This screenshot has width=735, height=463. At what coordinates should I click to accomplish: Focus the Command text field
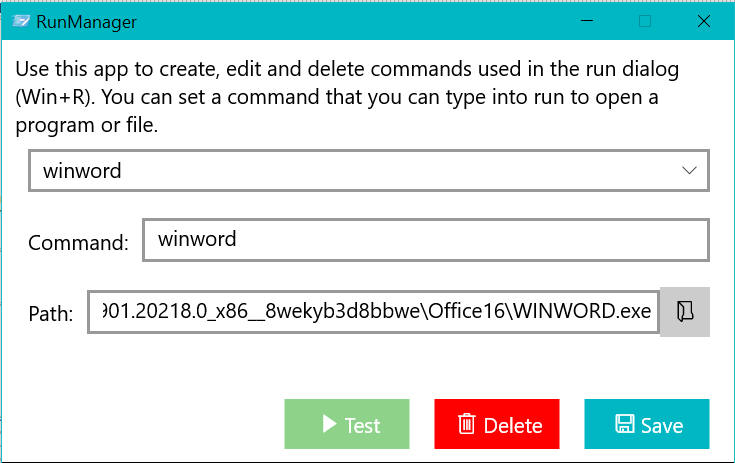pyautogui.click(x=425, y=240)
